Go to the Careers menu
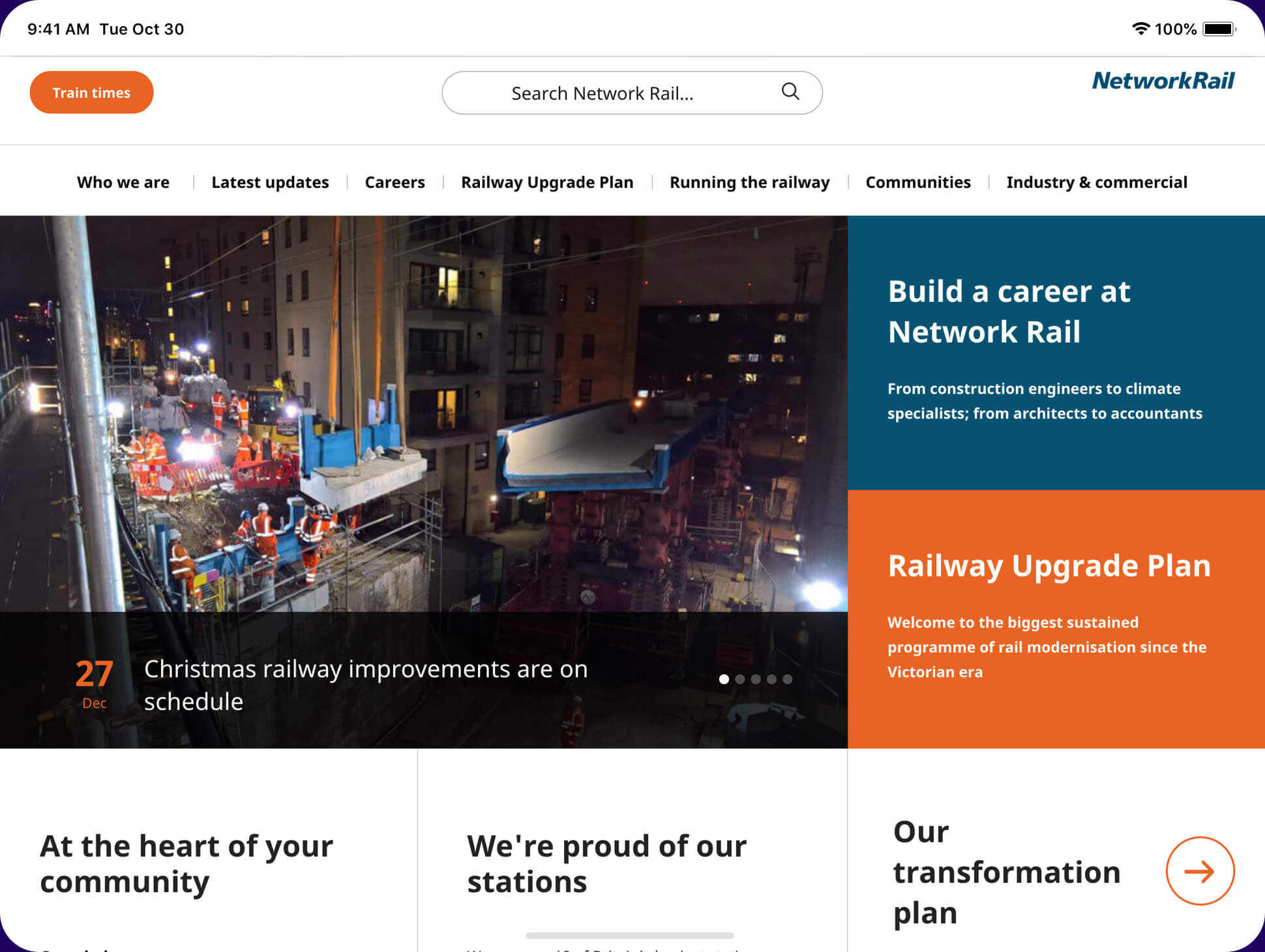Image resolution: width=1265 pixels, height=952 pixels. pos(394,182)
